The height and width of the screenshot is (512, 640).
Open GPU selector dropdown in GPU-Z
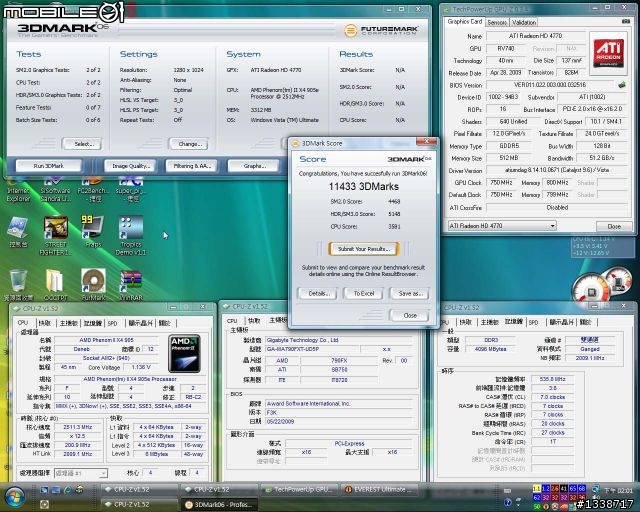502,225
